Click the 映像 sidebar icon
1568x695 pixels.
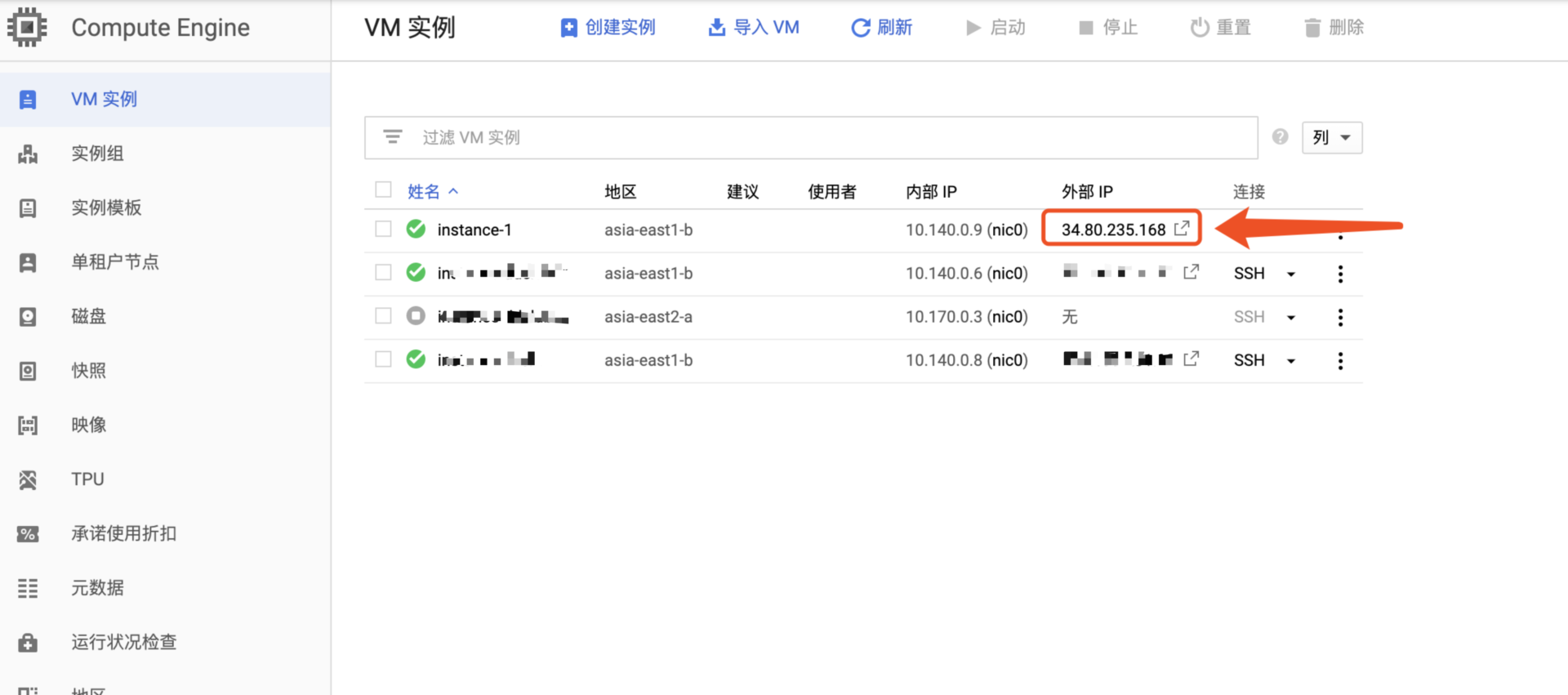tap(28, 425)
